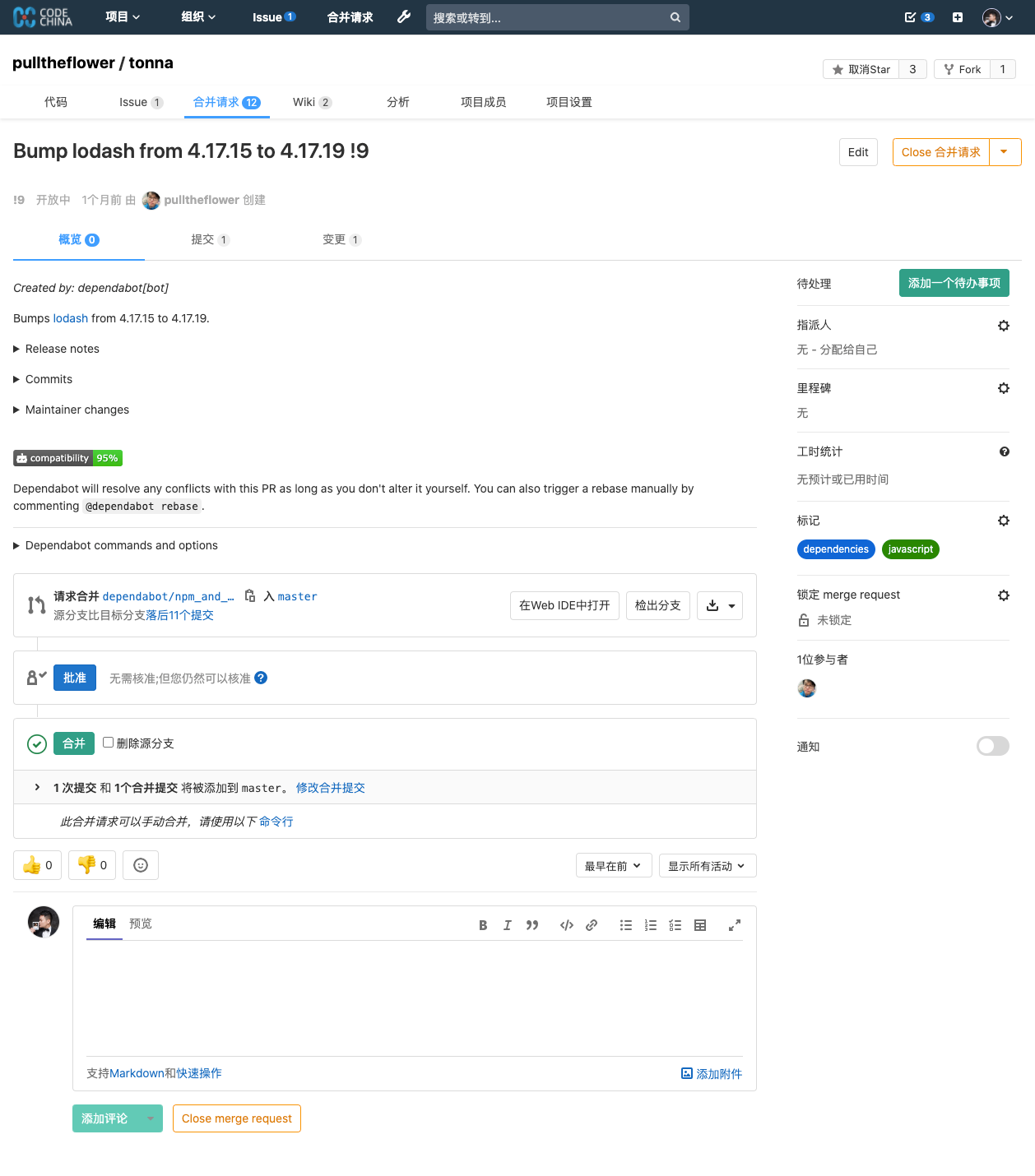Insert a table using the toolbar icon
1035x1176 pixels.
(700, 925)
